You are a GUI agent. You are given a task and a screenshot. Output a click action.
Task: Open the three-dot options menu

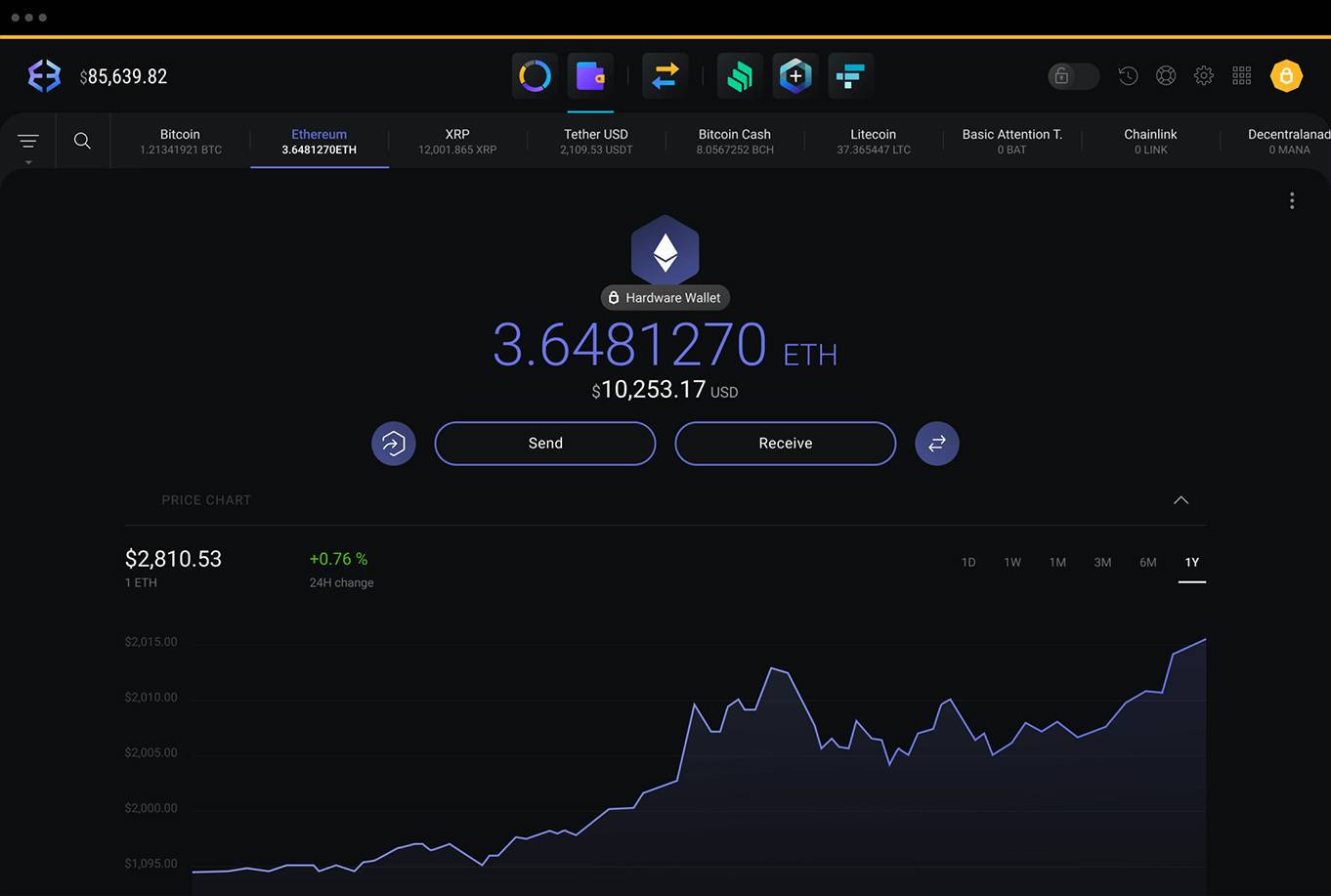pos(1292,200)
